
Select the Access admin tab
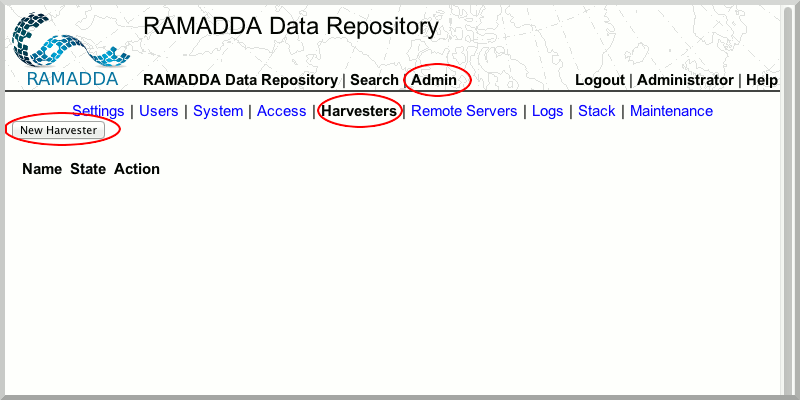(281, 111)
